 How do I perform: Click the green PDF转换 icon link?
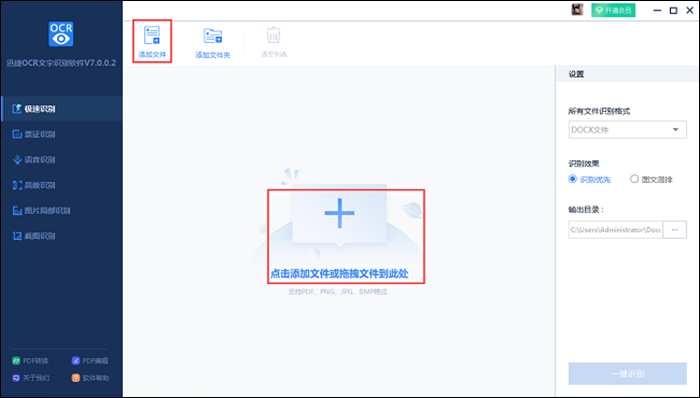point(30,361)
